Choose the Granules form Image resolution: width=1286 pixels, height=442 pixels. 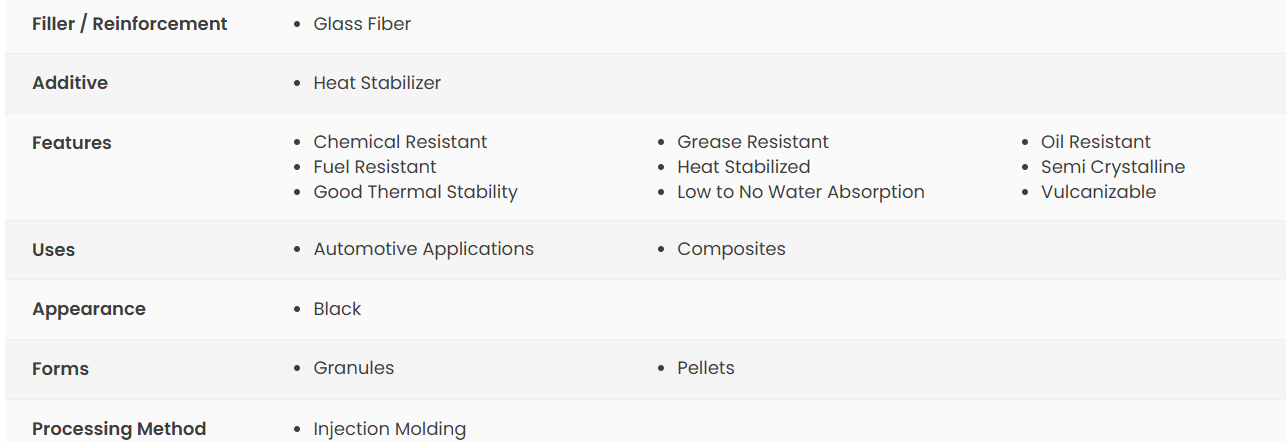354,368
